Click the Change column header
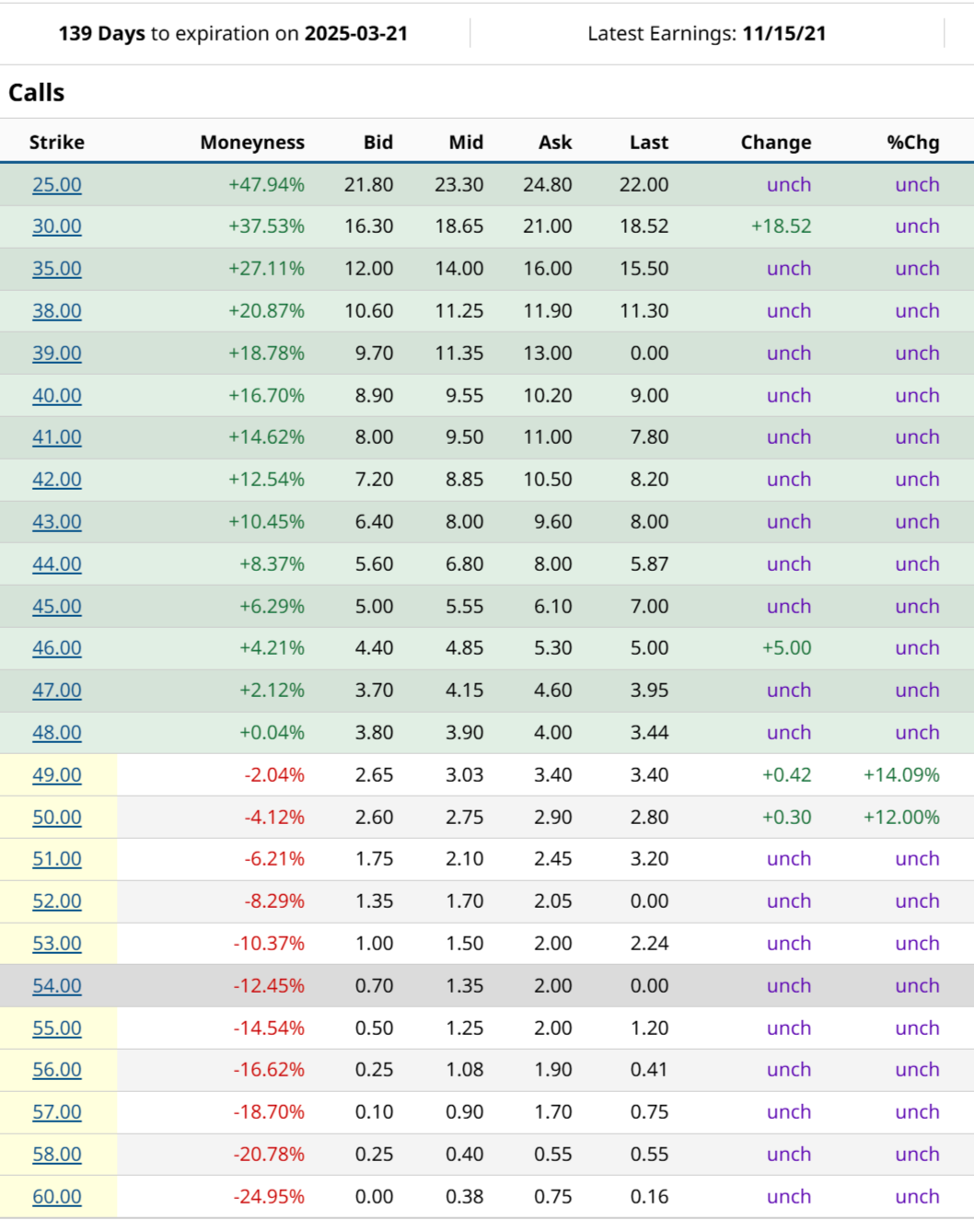 pyautogui.click(x=776, y=143)
